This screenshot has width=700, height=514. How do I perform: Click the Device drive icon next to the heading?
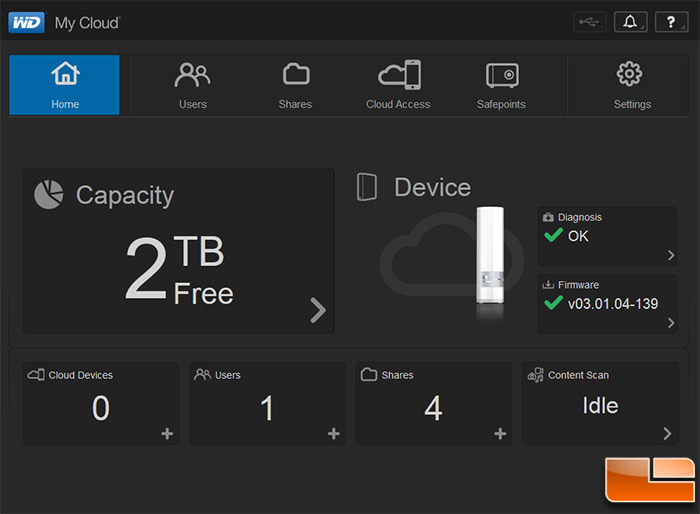[367, 187]
